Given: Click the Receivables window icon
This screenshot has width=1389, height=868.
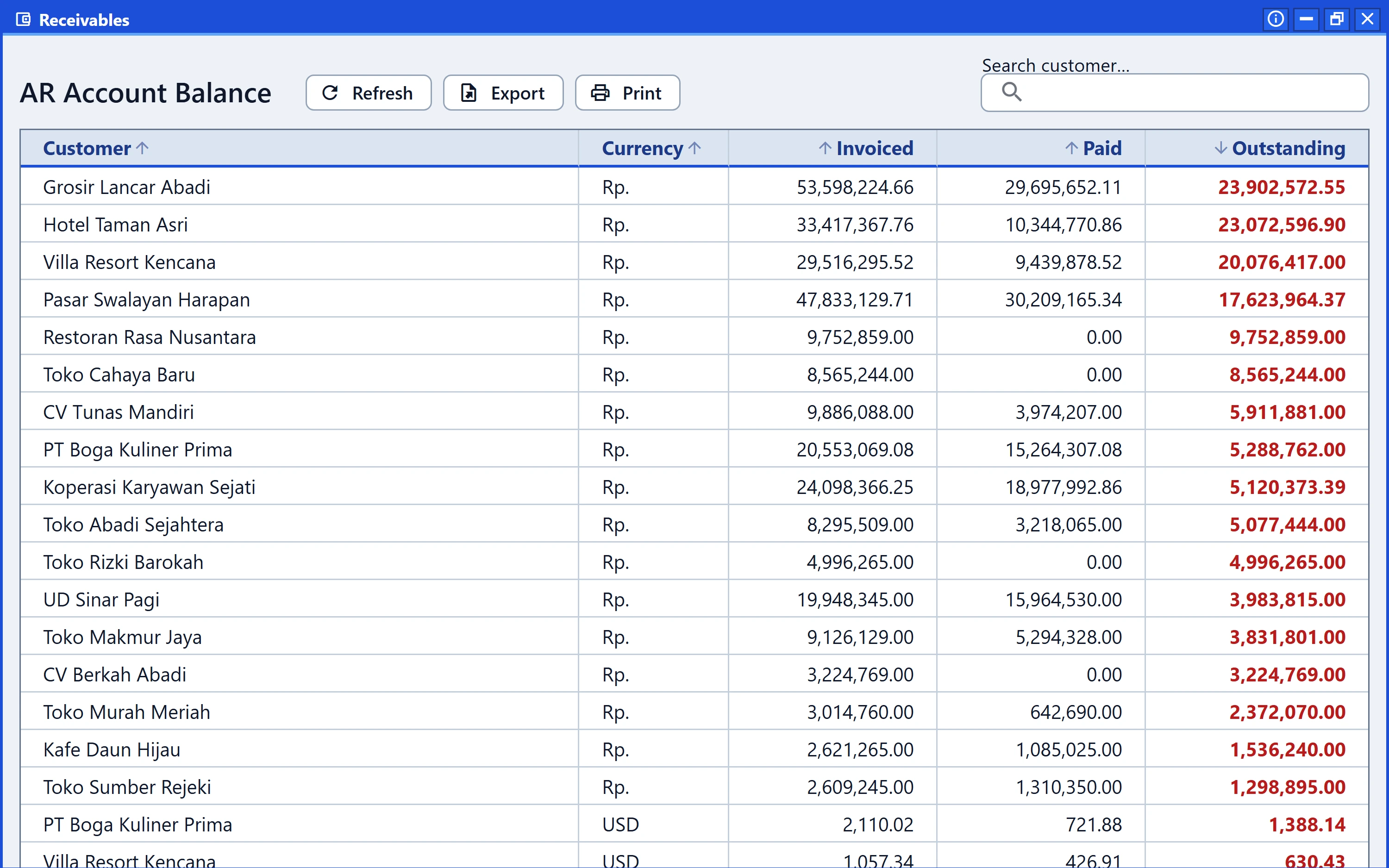Looking at the screenshot, I should (24, 19).
